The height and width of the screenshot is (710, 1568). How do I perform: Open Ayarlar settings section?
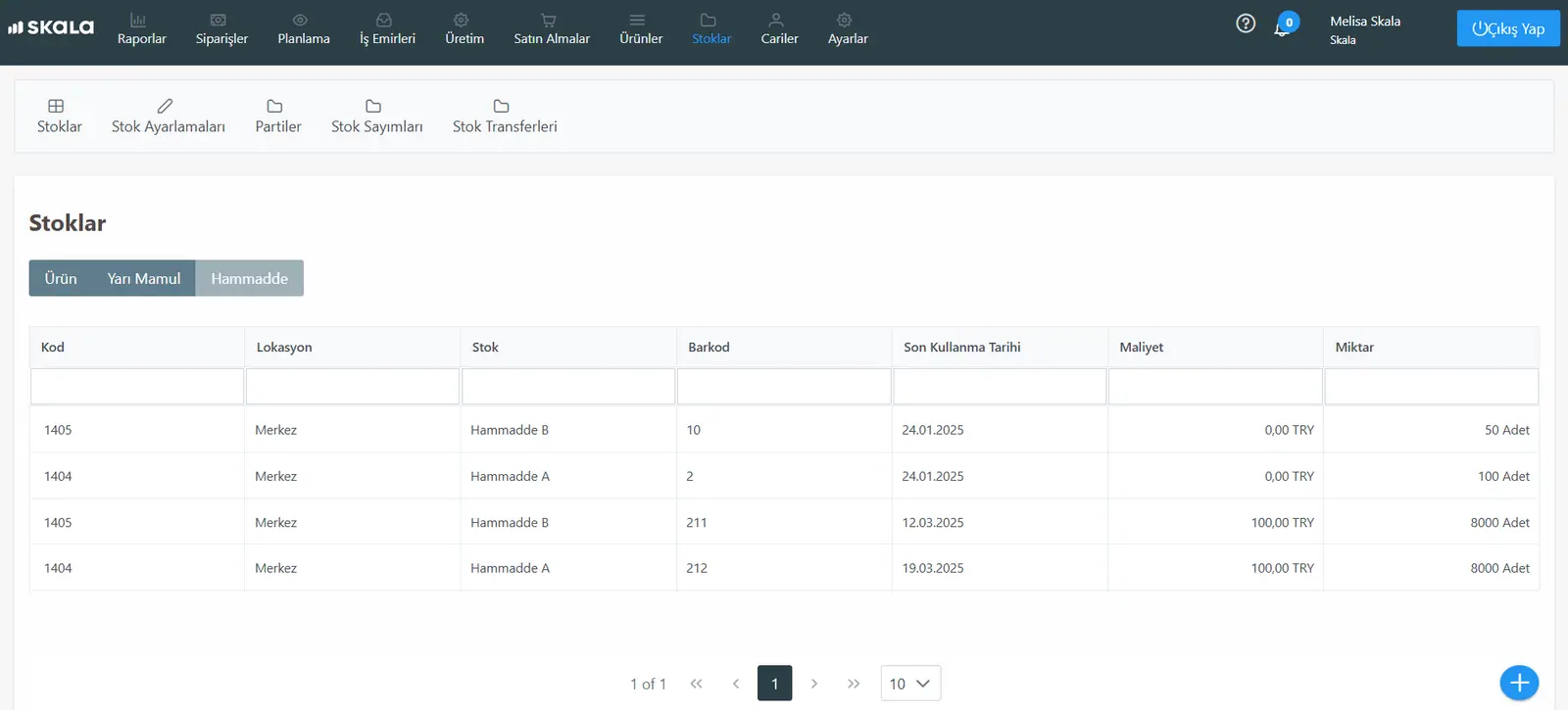coord(848,29)
